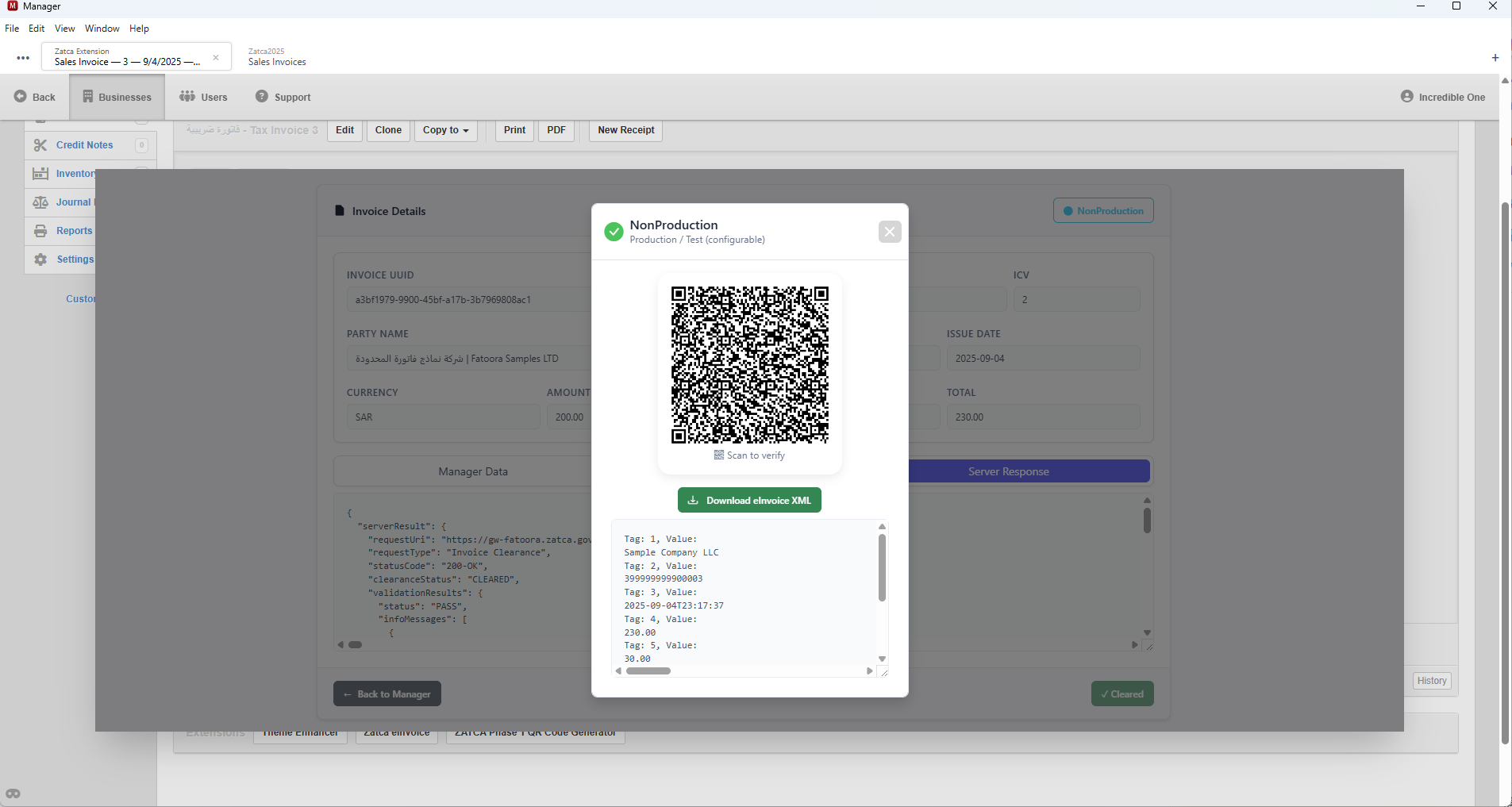Click the main page vertical scrollbar

[x=1505, y=474]
